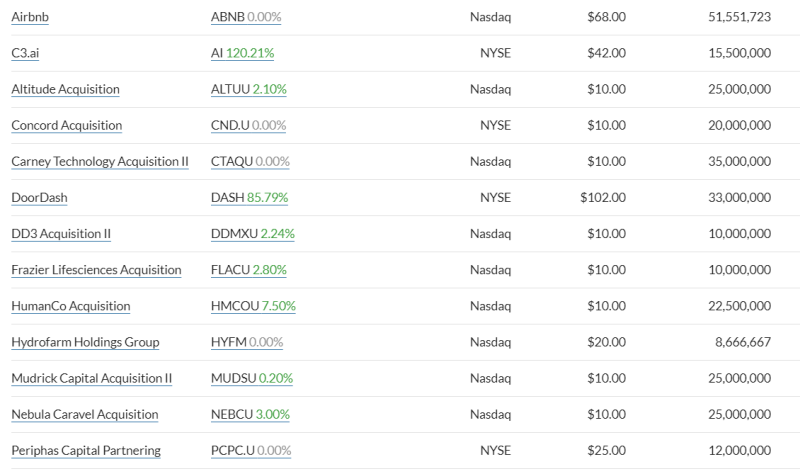Open Hydrofarm Holdings Group link
The image size is (800, 474).
85,342
